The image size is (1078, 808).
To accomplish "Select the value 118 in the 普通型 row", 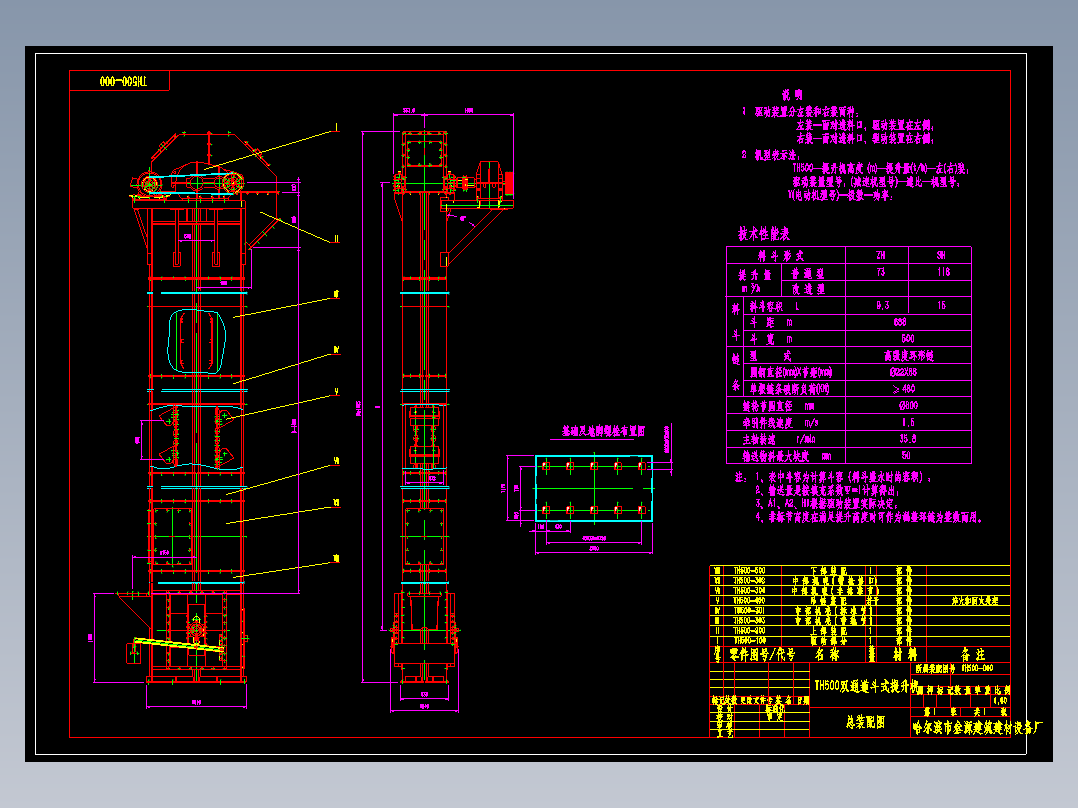I will click(x=943, y=272).
